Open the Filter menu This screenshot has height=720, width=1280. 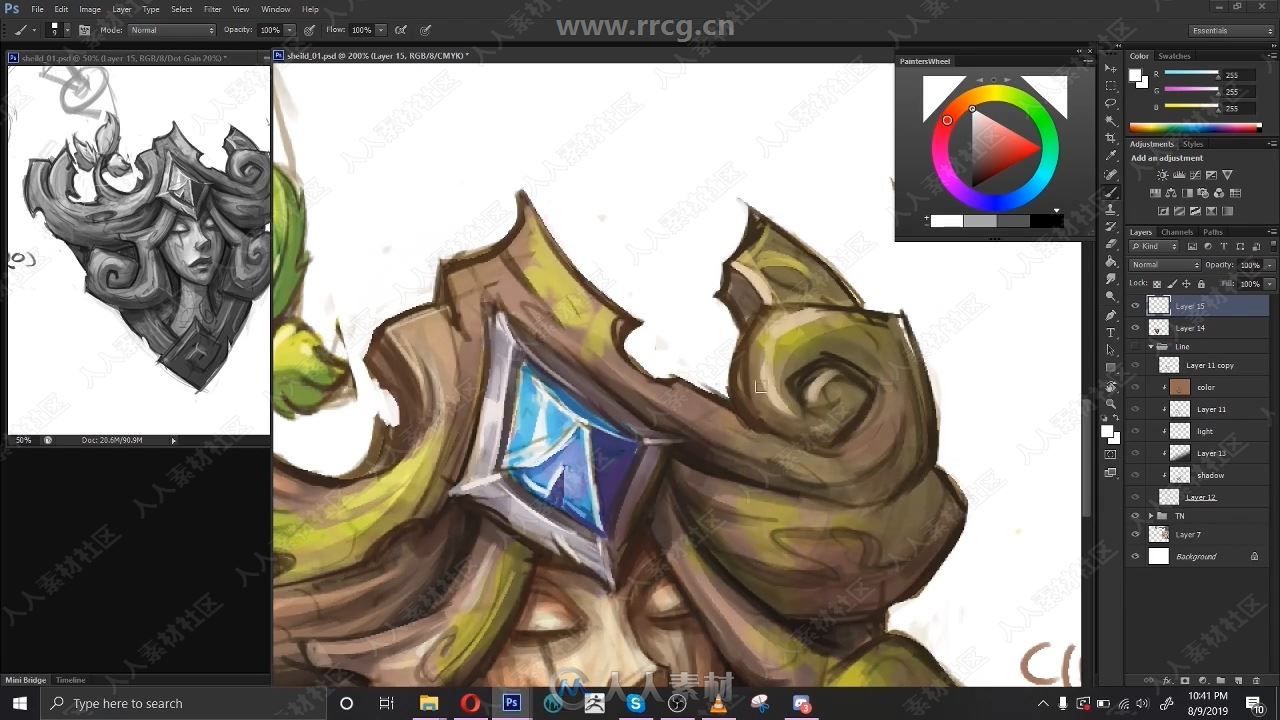213,9
